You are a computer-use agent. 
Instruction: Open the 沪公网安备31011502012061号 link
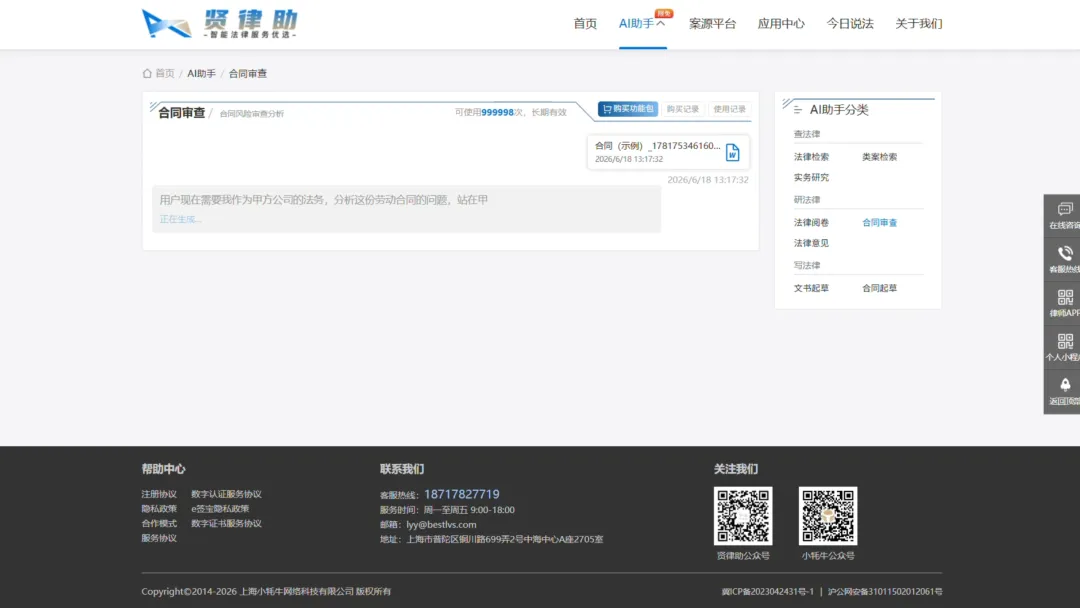click(884, 591)
